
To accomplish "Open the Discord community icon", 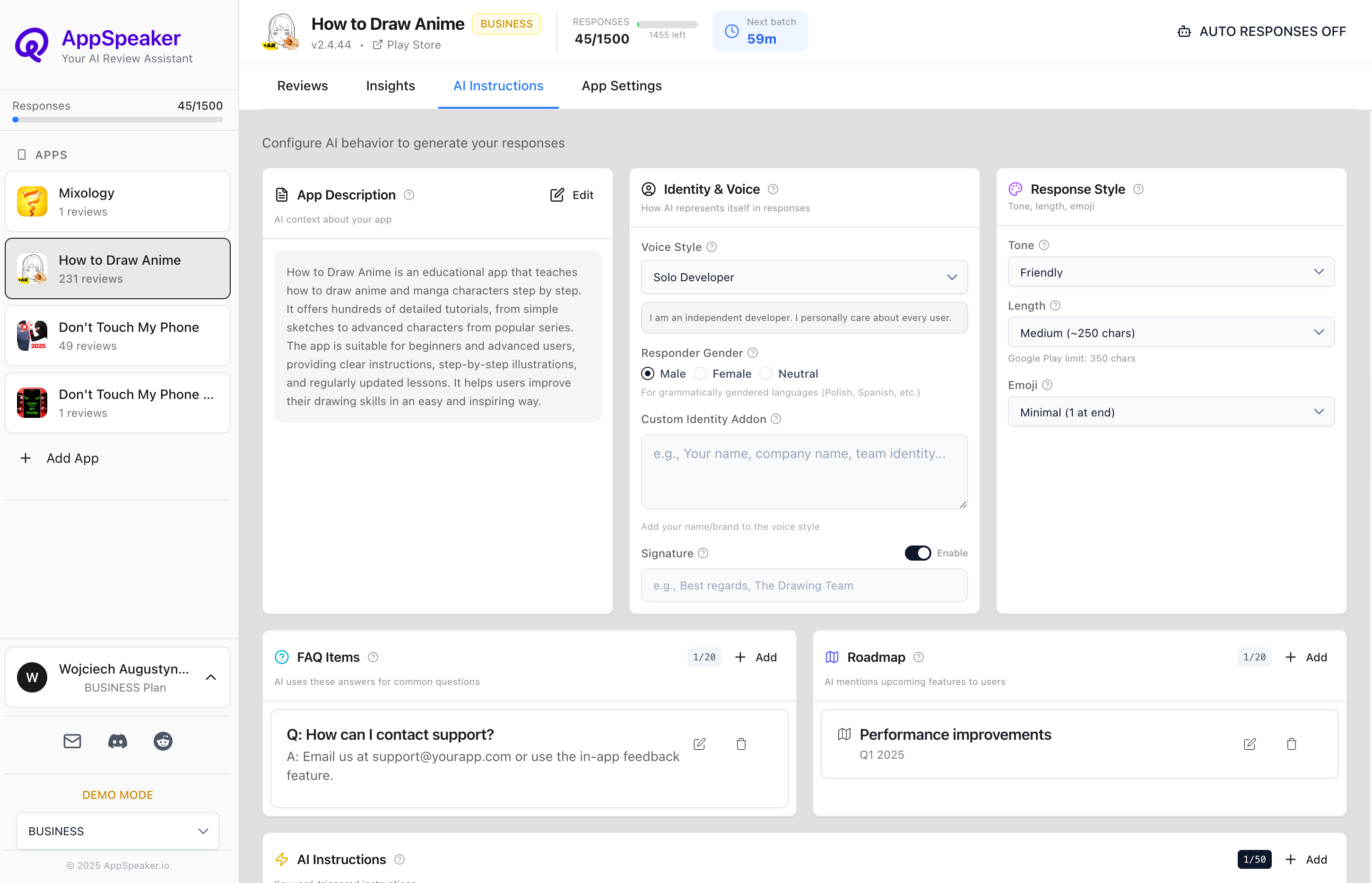I will [x=117, y=741].
